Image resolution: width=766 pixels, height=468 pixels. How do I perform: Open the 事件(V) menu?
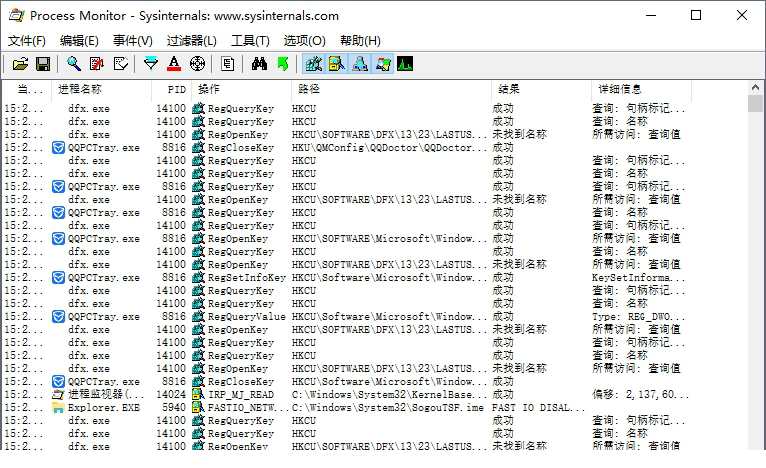click(133, 41)
